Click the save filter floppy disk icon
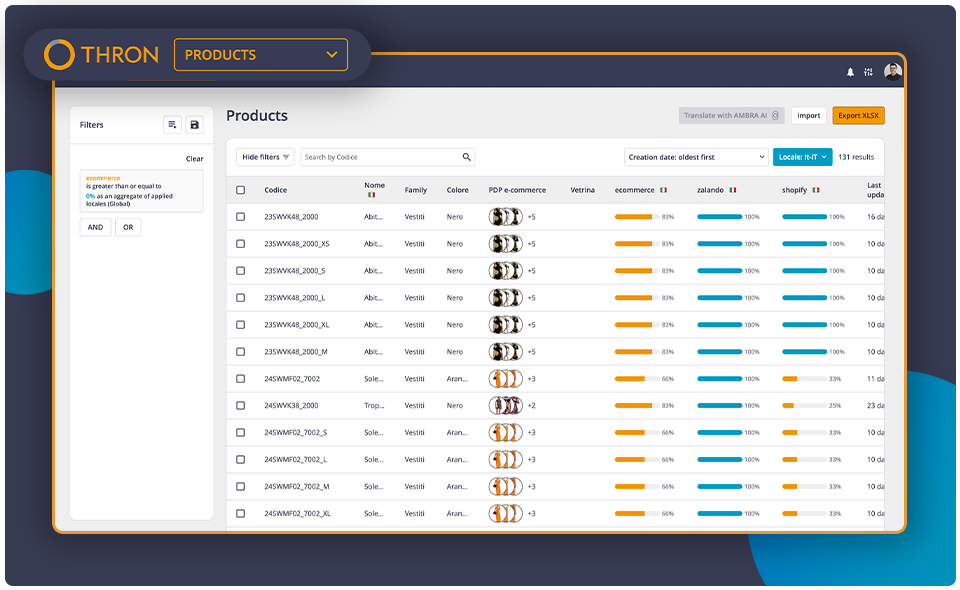This screenshot has height=590, width=960. tap(194, 125)
